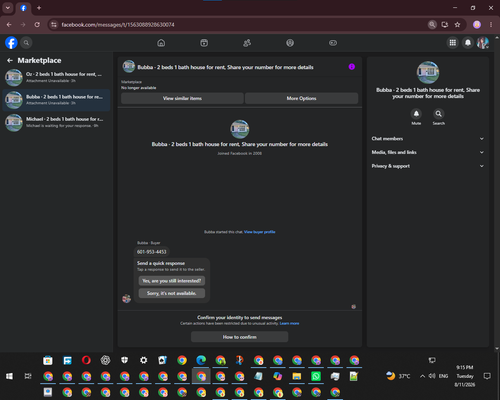
Task: Open Microsoft Edge from the taskbar
Action: 201,360
